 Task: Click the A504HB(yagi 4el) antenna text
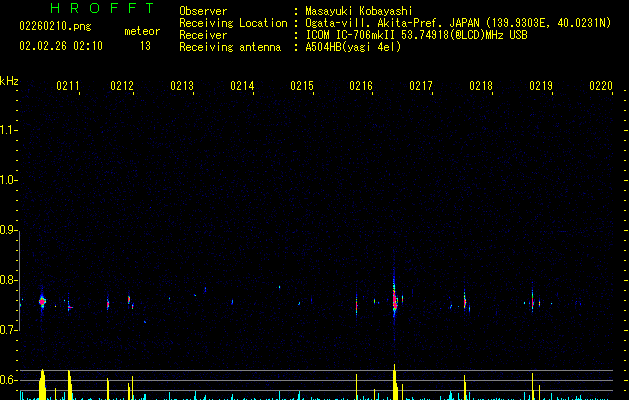[x=353, y=47]
